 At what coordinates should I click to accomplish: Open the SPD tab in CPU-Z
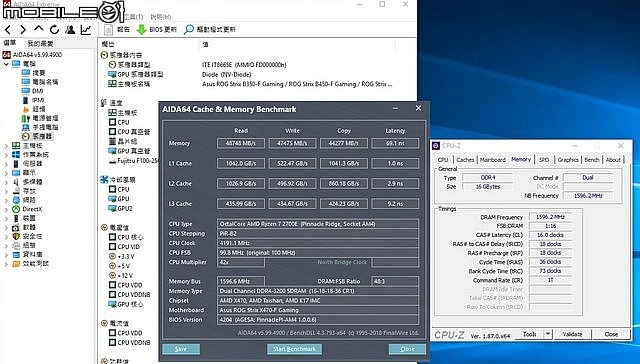coord(544,160)
